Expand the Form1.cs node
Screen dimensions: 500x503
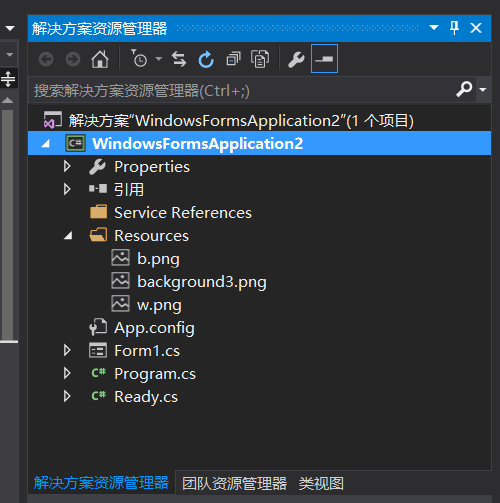pyautogui.click(x=67, y=350)
